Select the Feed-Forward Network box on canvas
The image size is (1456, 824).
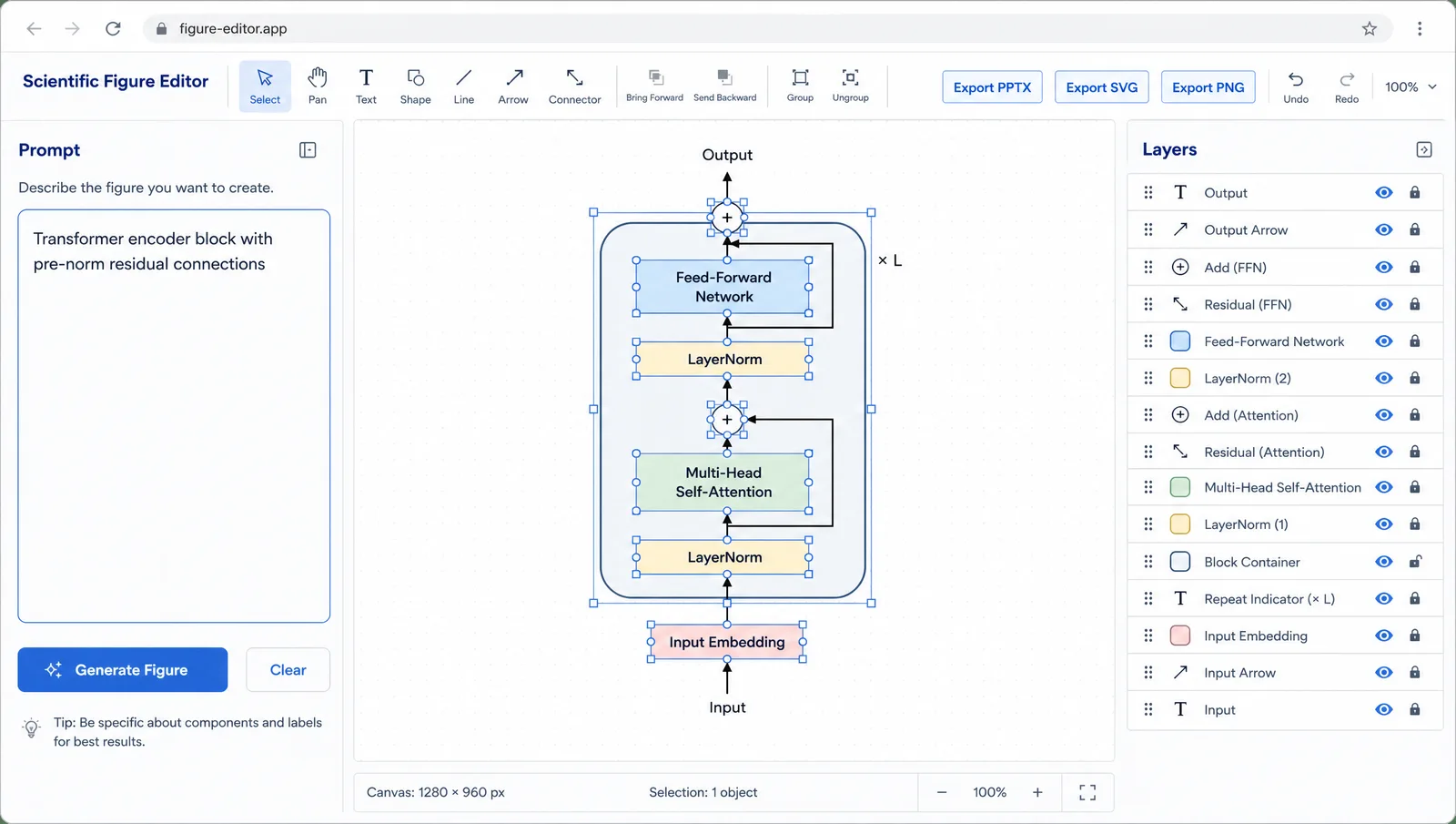[x=723, y=287]
